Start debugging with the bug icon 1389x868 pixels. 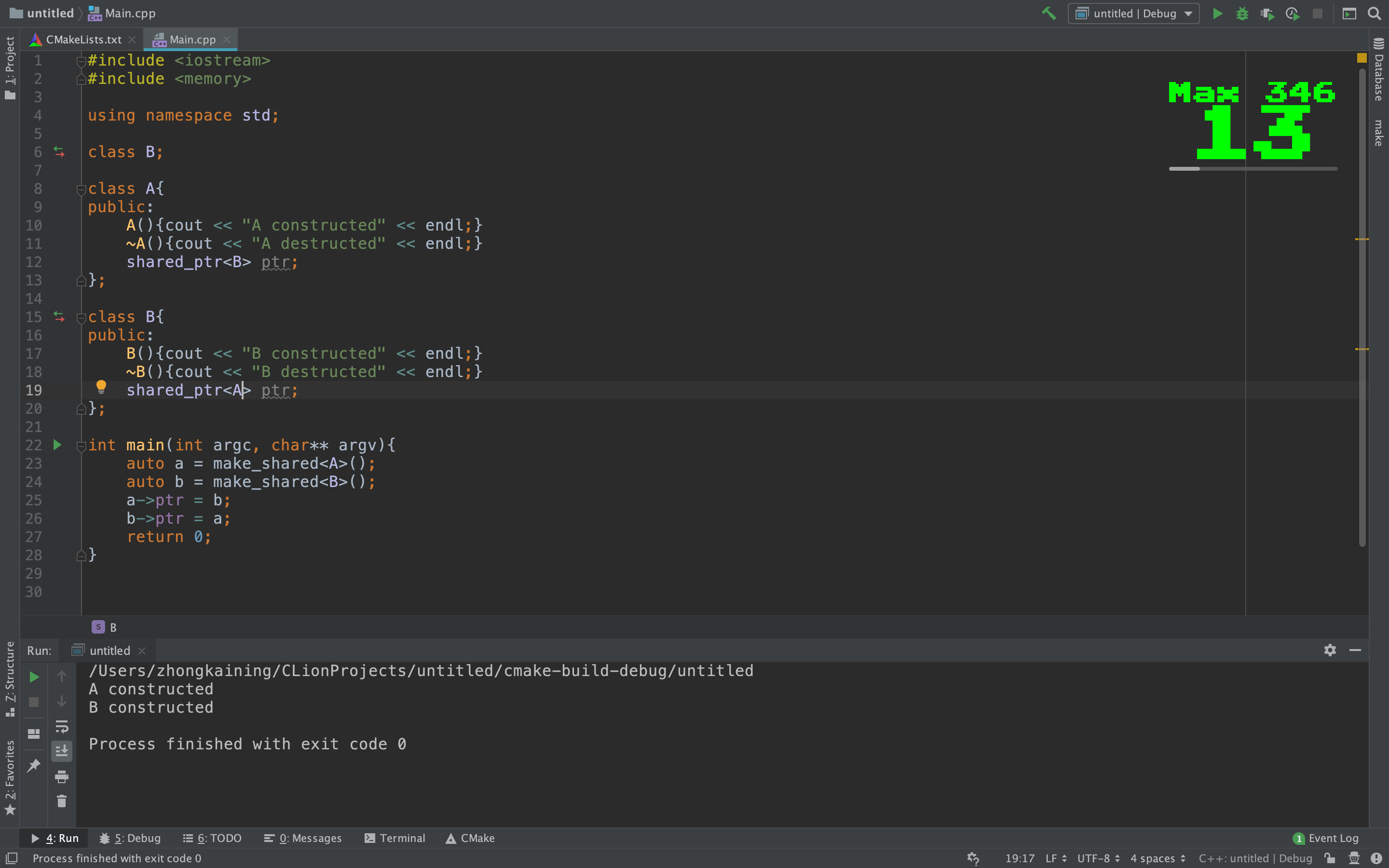[1242, 13]
